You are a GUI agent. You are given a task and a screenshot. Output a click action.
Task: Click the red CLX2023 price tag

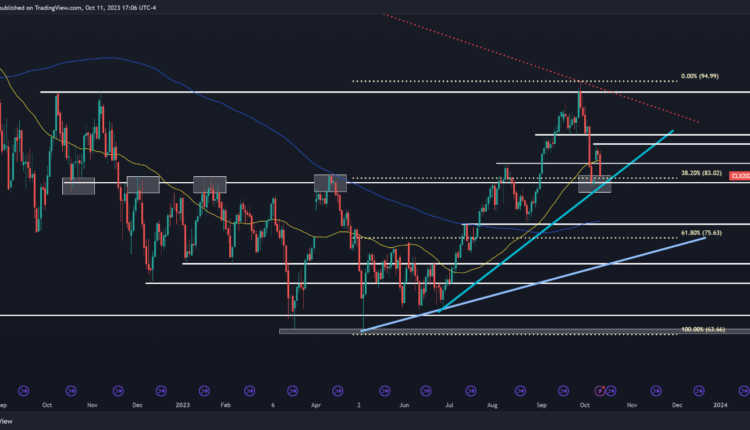point(740,176)
